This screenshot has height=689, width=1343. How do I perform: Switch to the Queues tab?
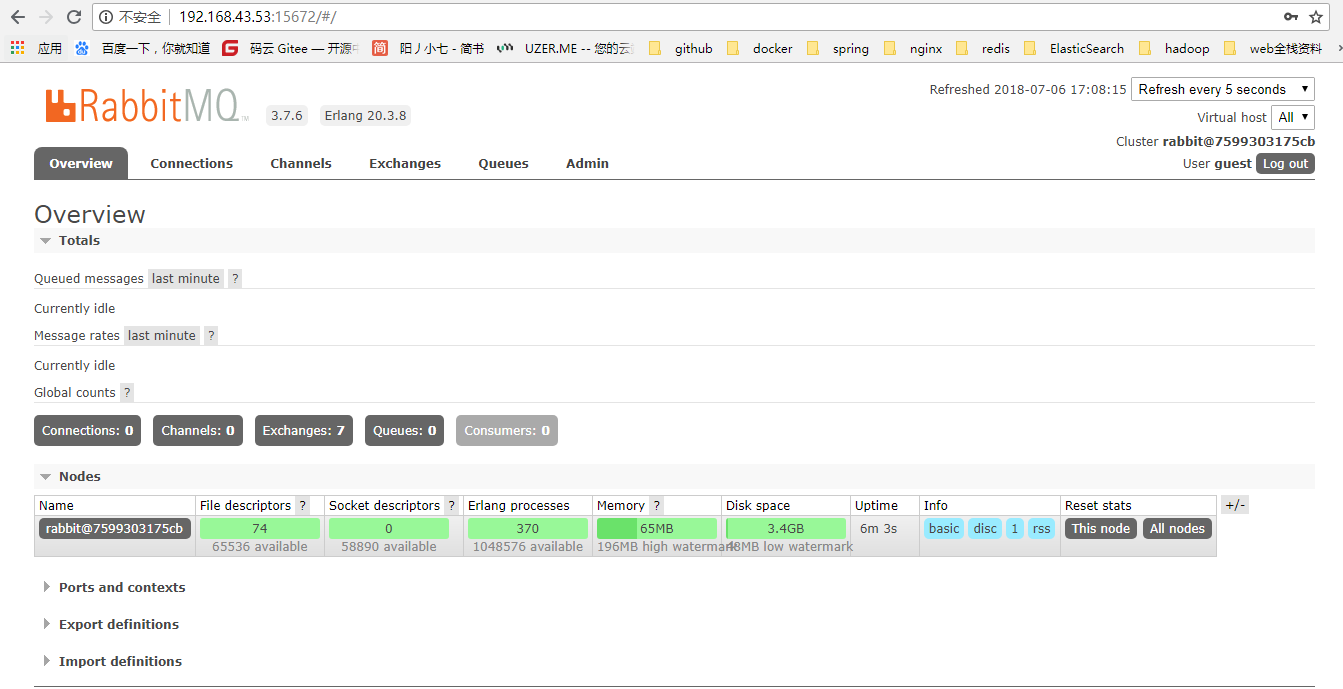click(503, 163)
